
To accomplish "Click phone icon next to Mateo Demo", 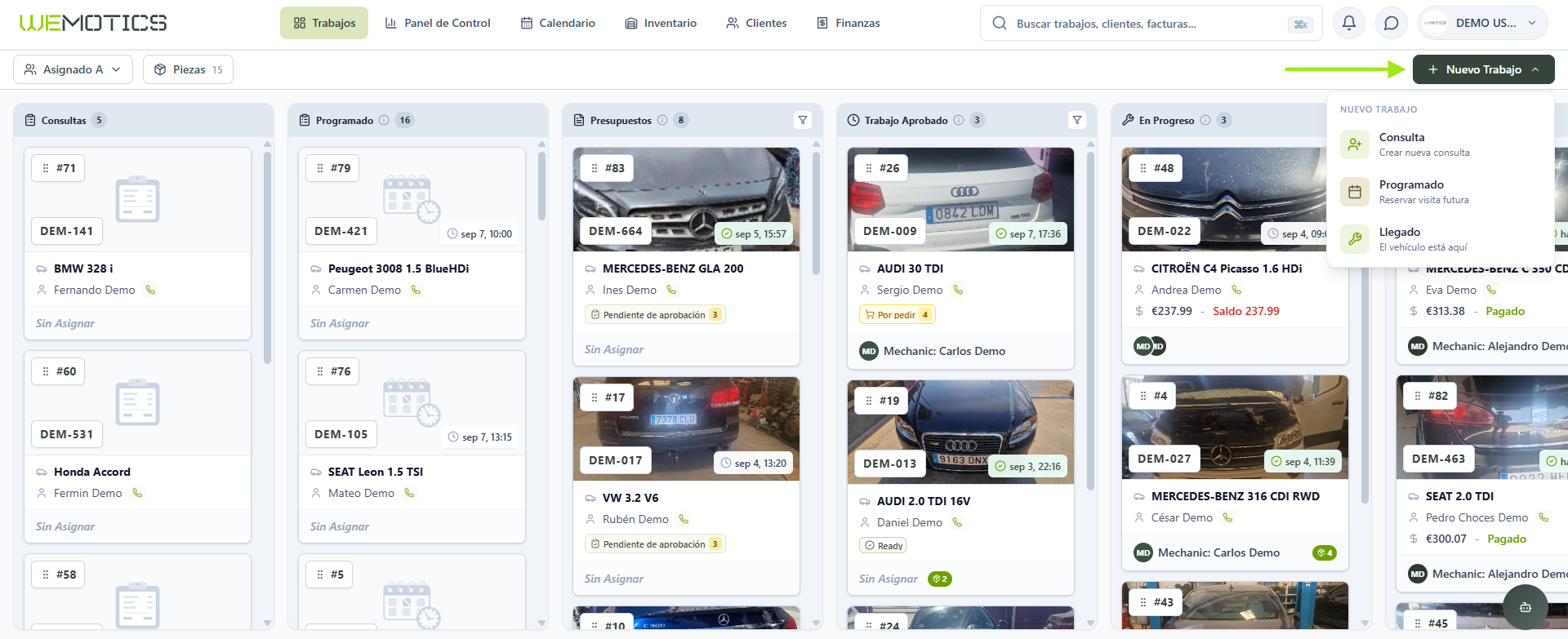I will pos(409,493).
